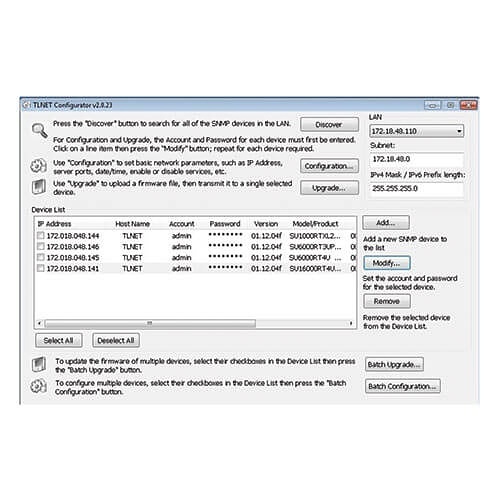Tick the checkbox for 172.018.048.145
500x500 pixels.
41,257
